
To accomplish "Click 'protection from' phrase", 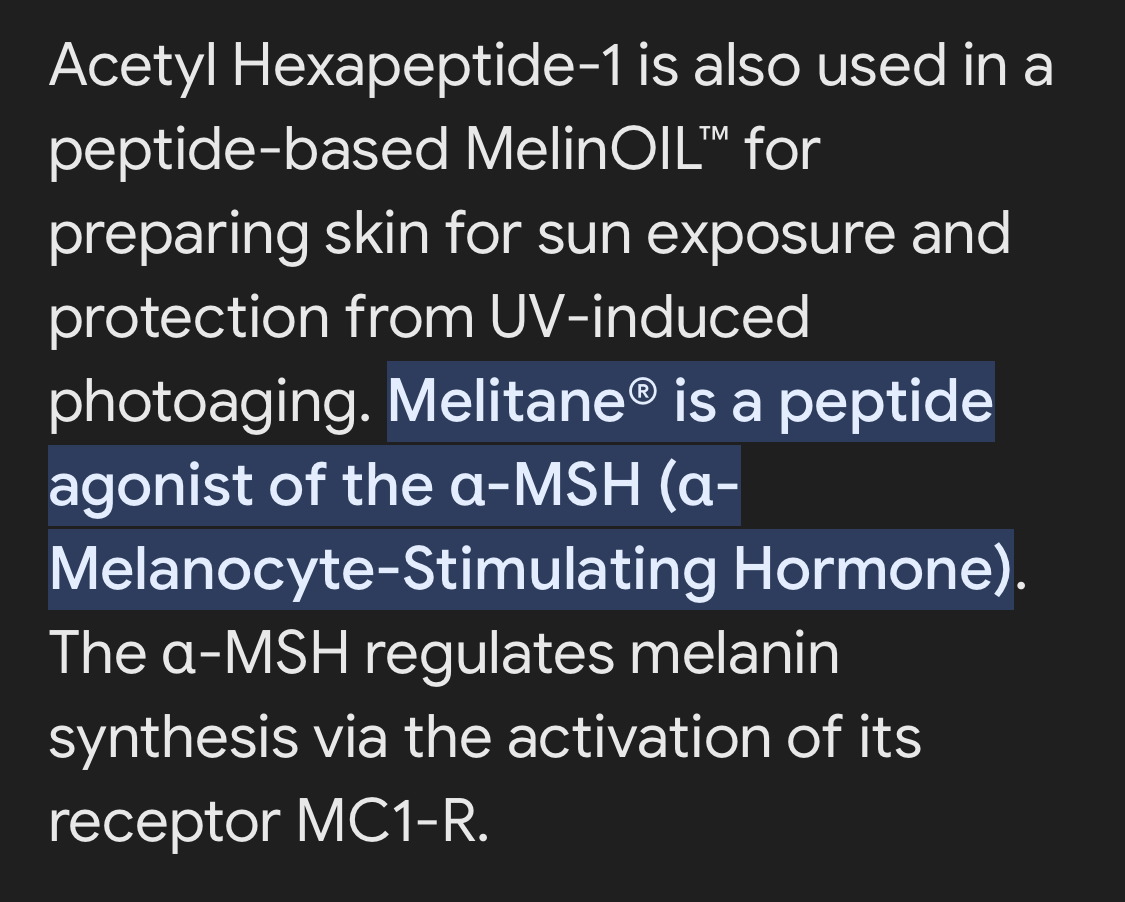I will coord(261,319).
